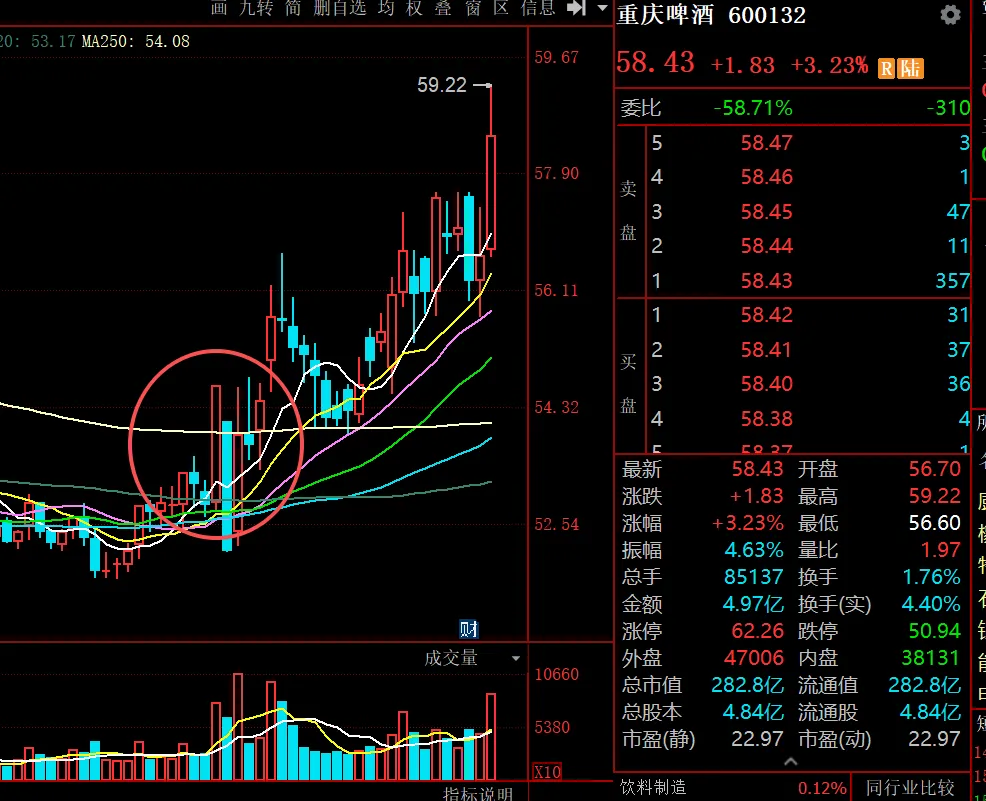Image resolution: width=986 pixels, height=801 pixels.
Task: Open the dropdown arrow at the toolbar's right end
Action: point(602,8)
